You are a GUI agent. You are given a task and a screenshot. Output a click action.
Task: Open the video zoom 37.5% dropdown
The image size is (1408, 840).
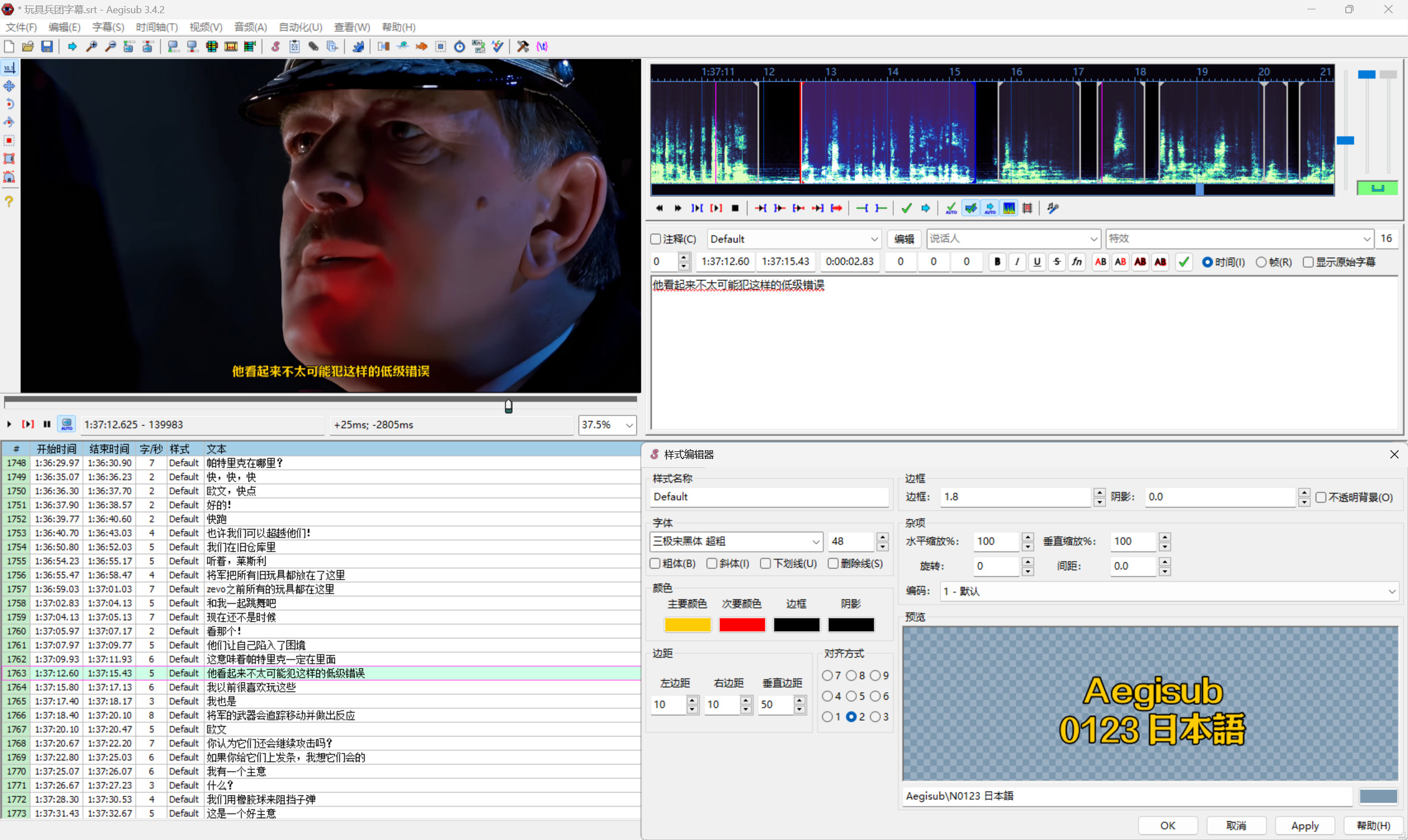(x=629, y=425)
